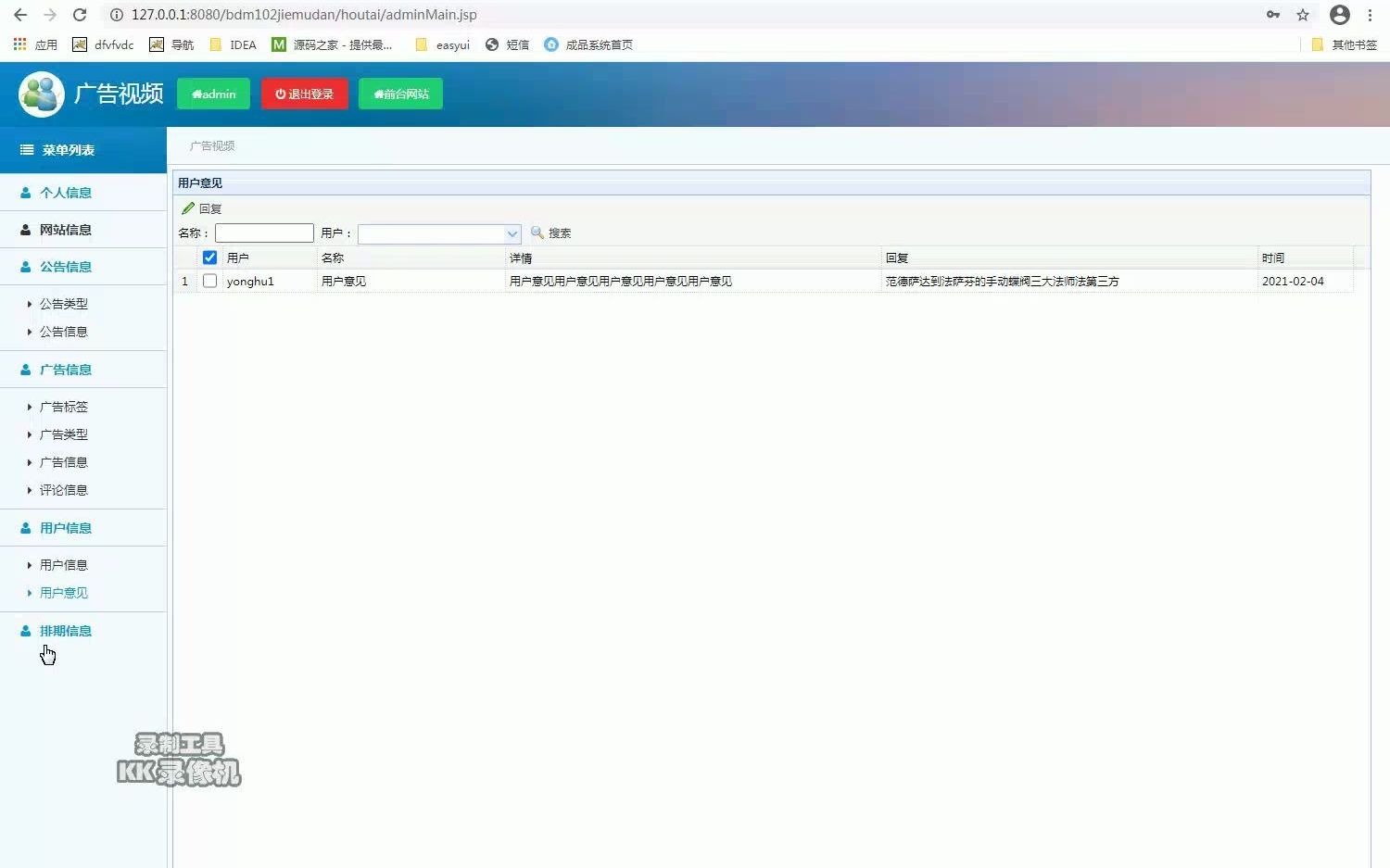Open the easyui bookmark folder
1390x868 pixels.
pyautogui.click(x=442, y=44)
